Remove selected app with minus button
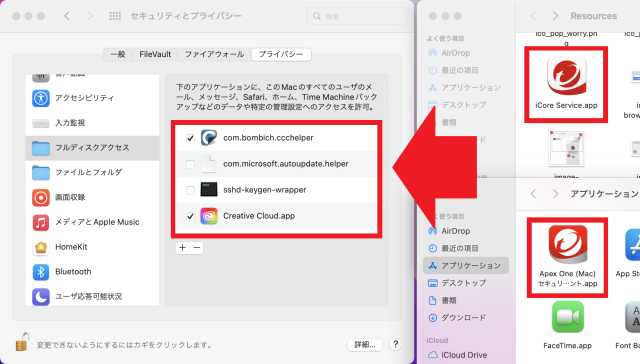The height and width of the screenshot is (364, 640). tap(197, 248)
